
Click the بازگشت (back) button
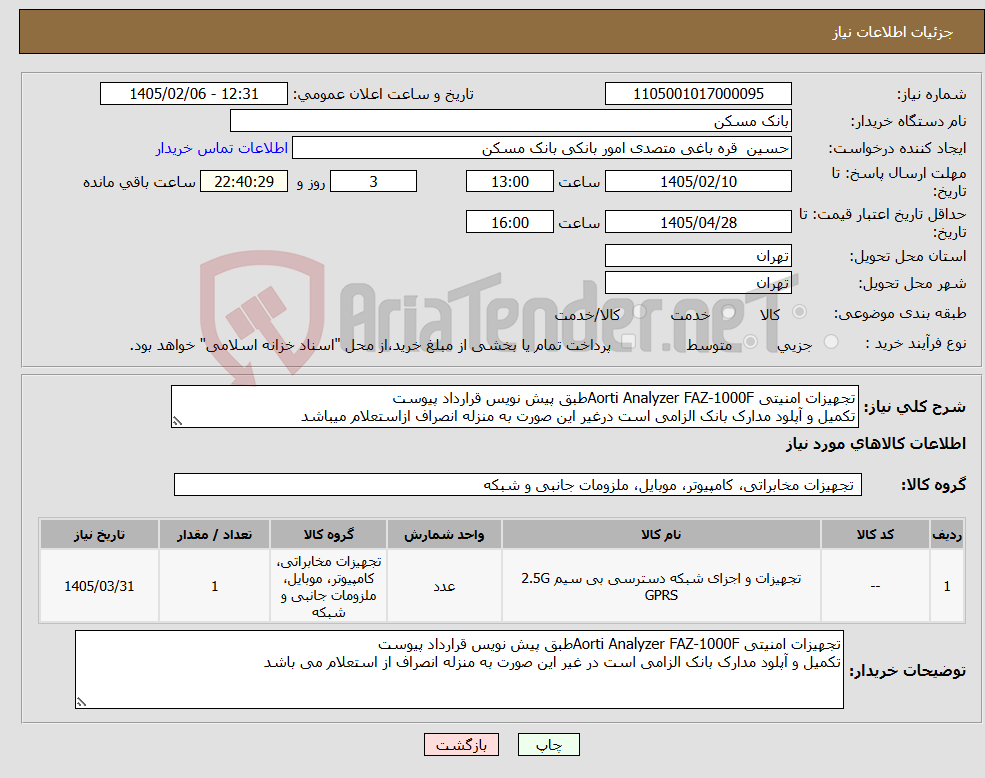[x=461, y=745]
